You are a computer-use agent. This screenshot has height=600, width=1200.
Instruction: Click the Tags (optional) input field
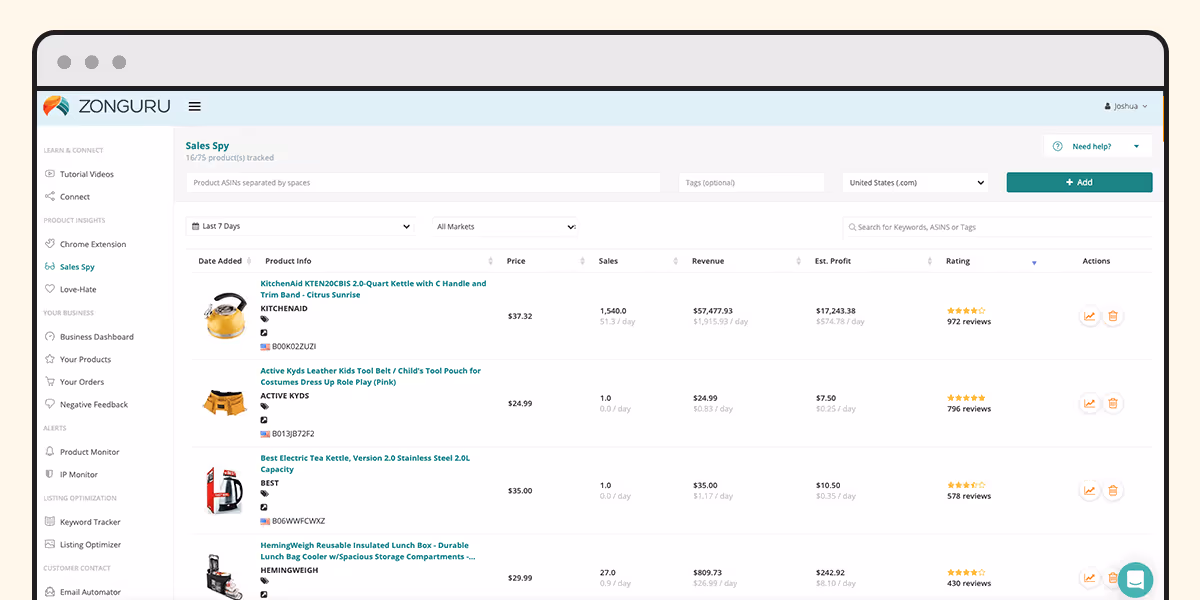click(x=751, y=183)
